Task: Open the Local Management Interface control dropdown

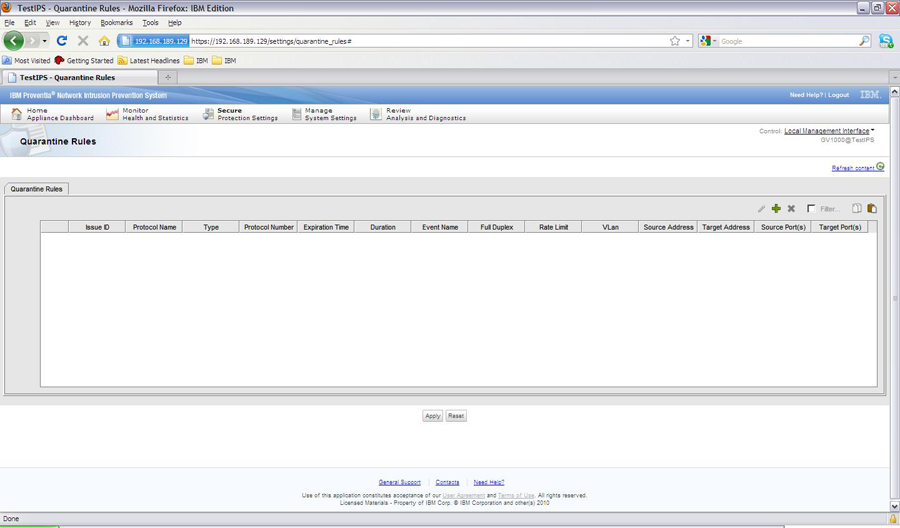Action: coord(829,131)
